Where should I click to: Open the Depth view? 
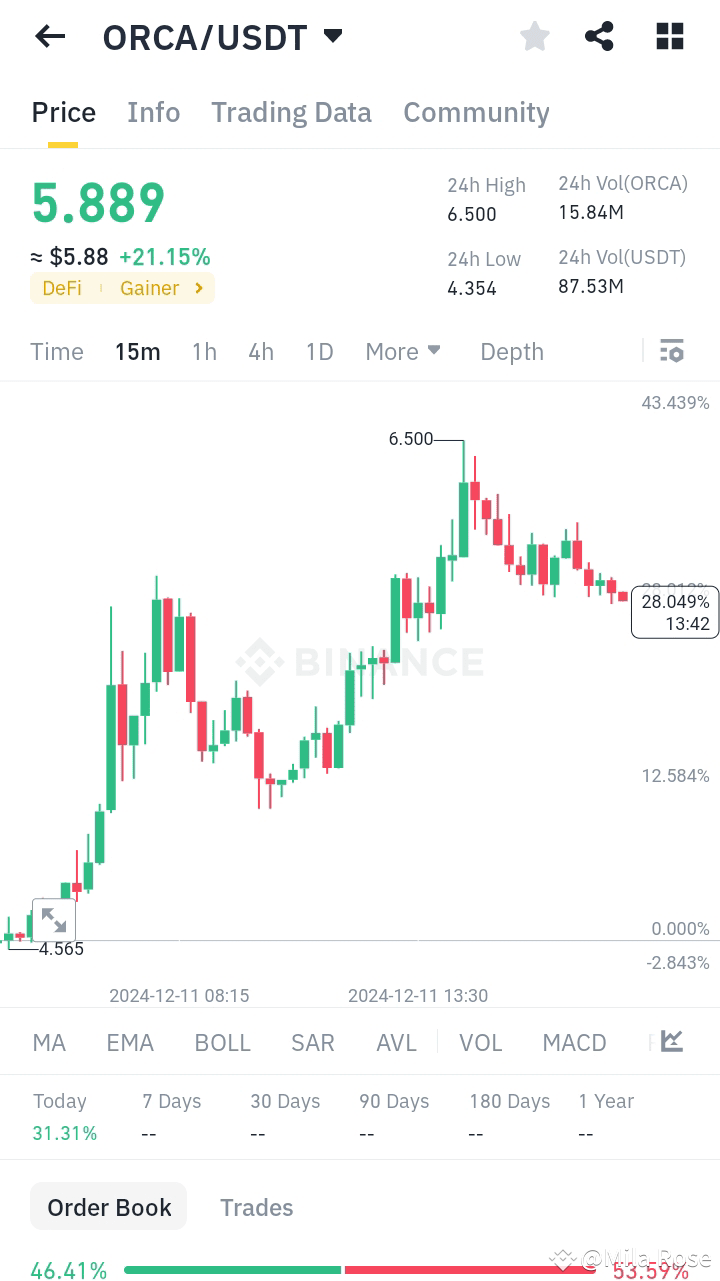tap(511, 351)
